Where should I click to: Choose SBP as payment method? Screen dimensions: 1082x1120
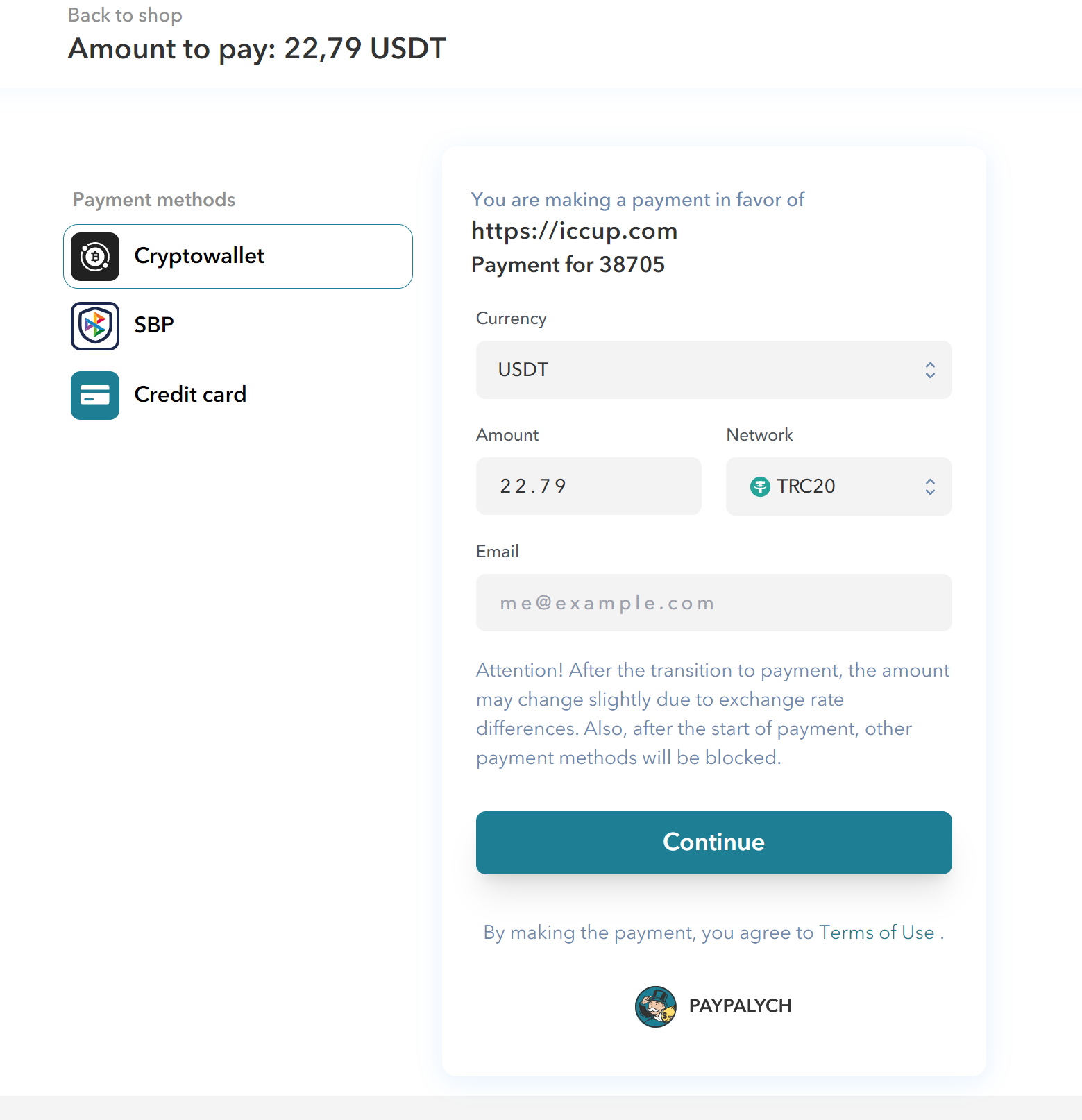click(x=238, y=325)
